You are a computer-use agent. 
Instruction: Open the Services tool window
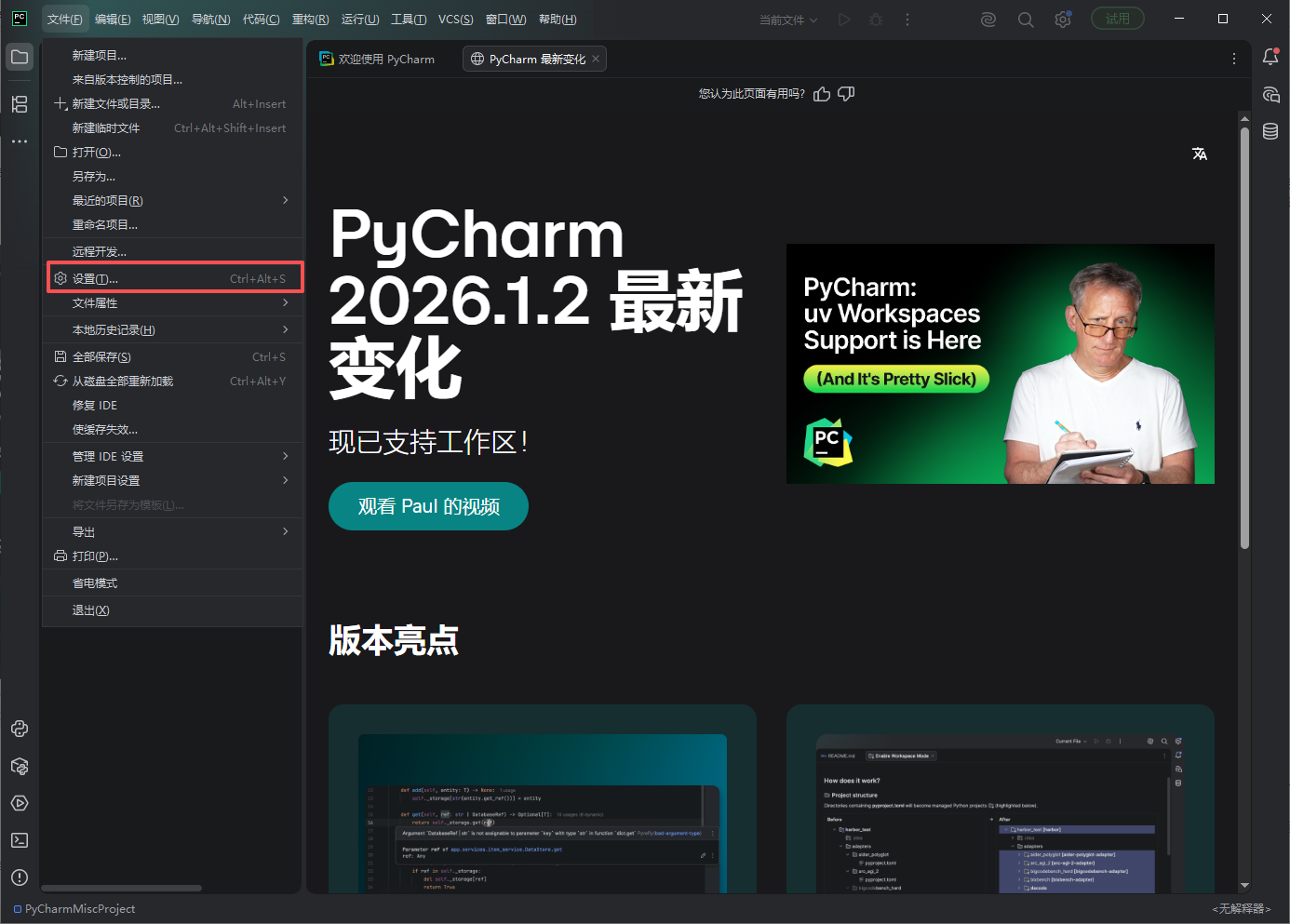point(20,803)
